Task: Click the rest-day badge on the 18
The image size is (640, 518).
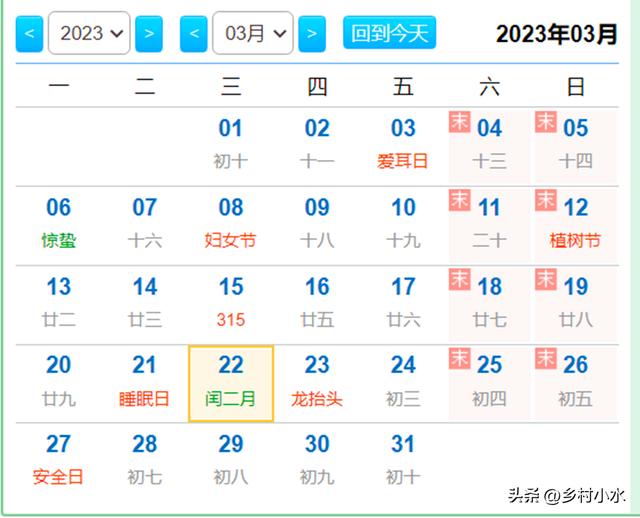Action: pyautogui.click(x=459, y=279)
